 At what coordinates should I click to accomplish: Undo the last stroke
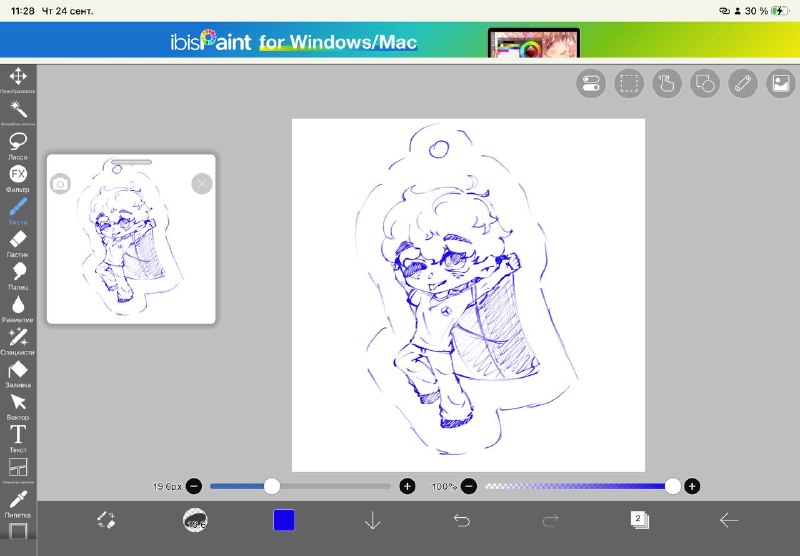pyautogui.click(x=462, y=520)
